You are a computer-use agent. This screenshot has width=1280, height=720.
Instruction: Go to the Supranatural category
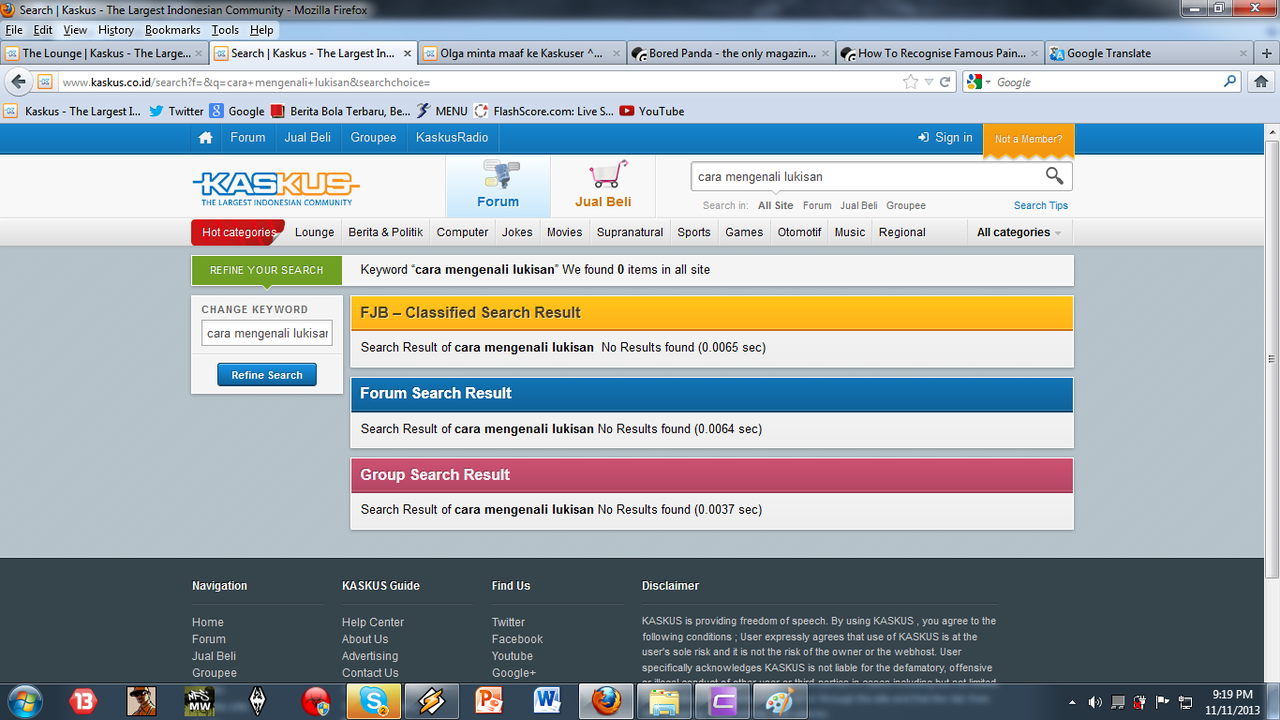click(x=630, y=232)
